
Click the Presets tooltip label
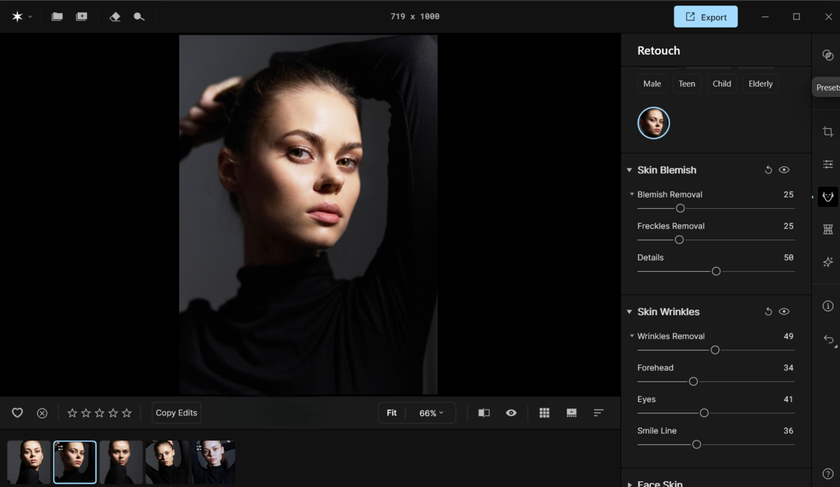point(827,87)
